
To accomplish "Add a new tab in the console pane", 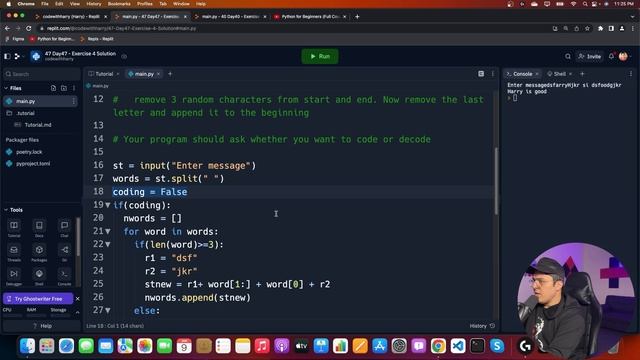I will click(582, 74).
